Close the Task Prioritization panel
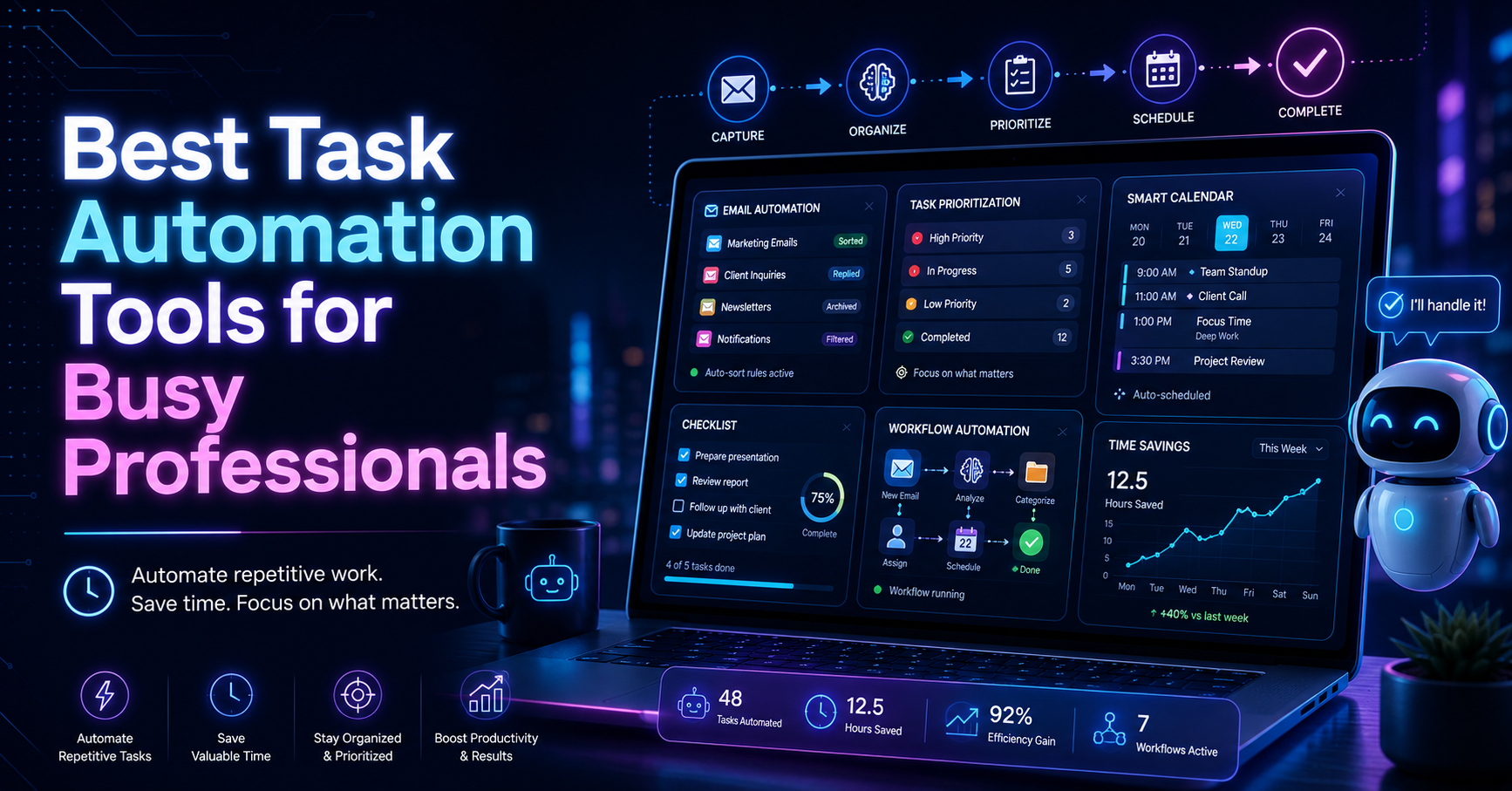The image size is (1512, 791). [1081, 200]
